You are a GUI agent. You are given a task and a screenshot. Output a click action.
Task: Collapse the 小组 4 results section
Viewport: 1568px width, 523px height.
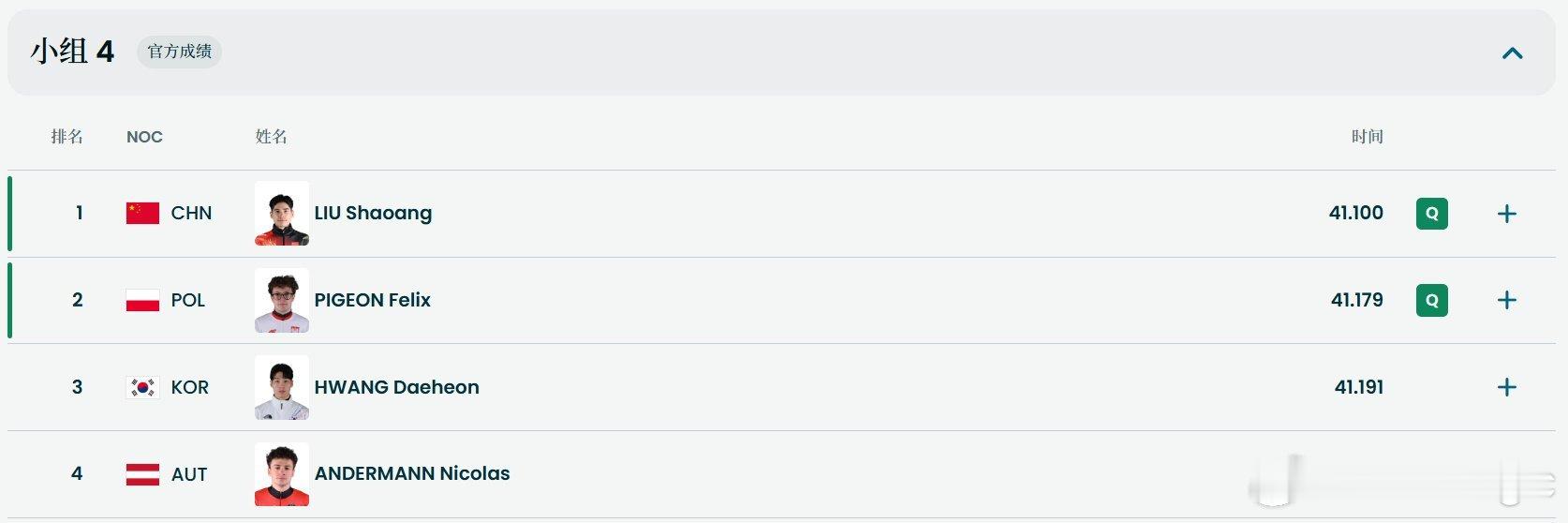click(1512, 53)
